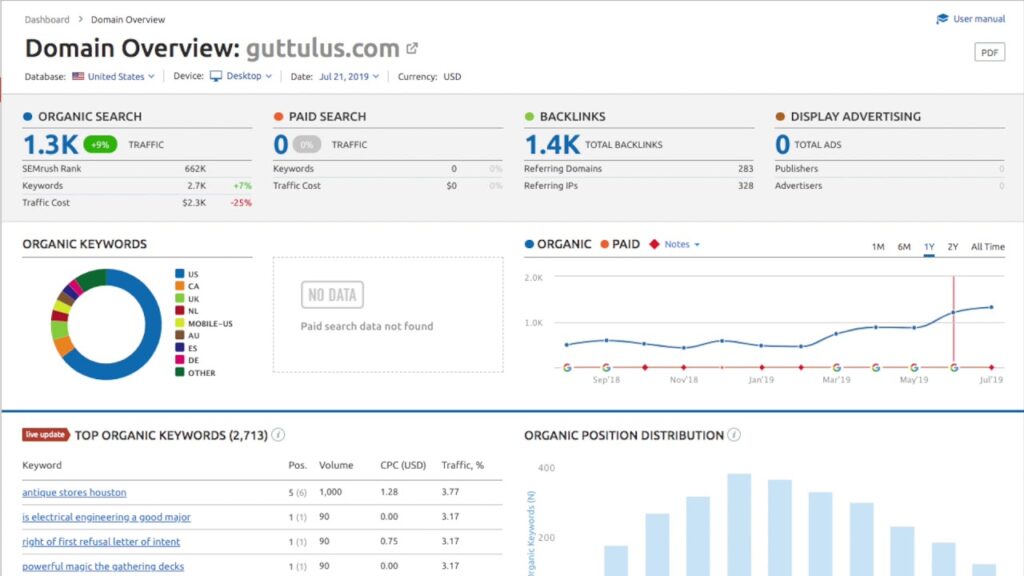Image resolution: width=1024 pixels, height=576 pixels.
Task: Click the Google update marker near Mar'19
Action: pyautogui.click(x=837, y=368)
